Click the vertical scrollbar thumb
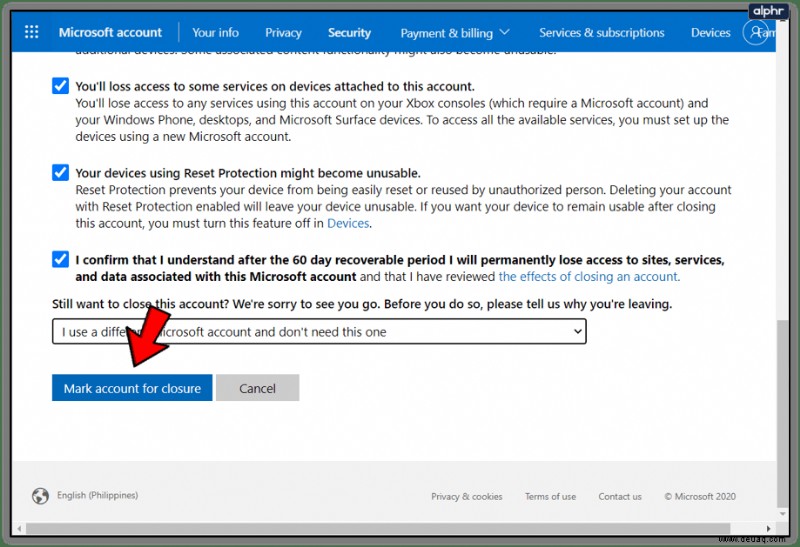The width and height of the screenshot is (800, 547). 782,413
